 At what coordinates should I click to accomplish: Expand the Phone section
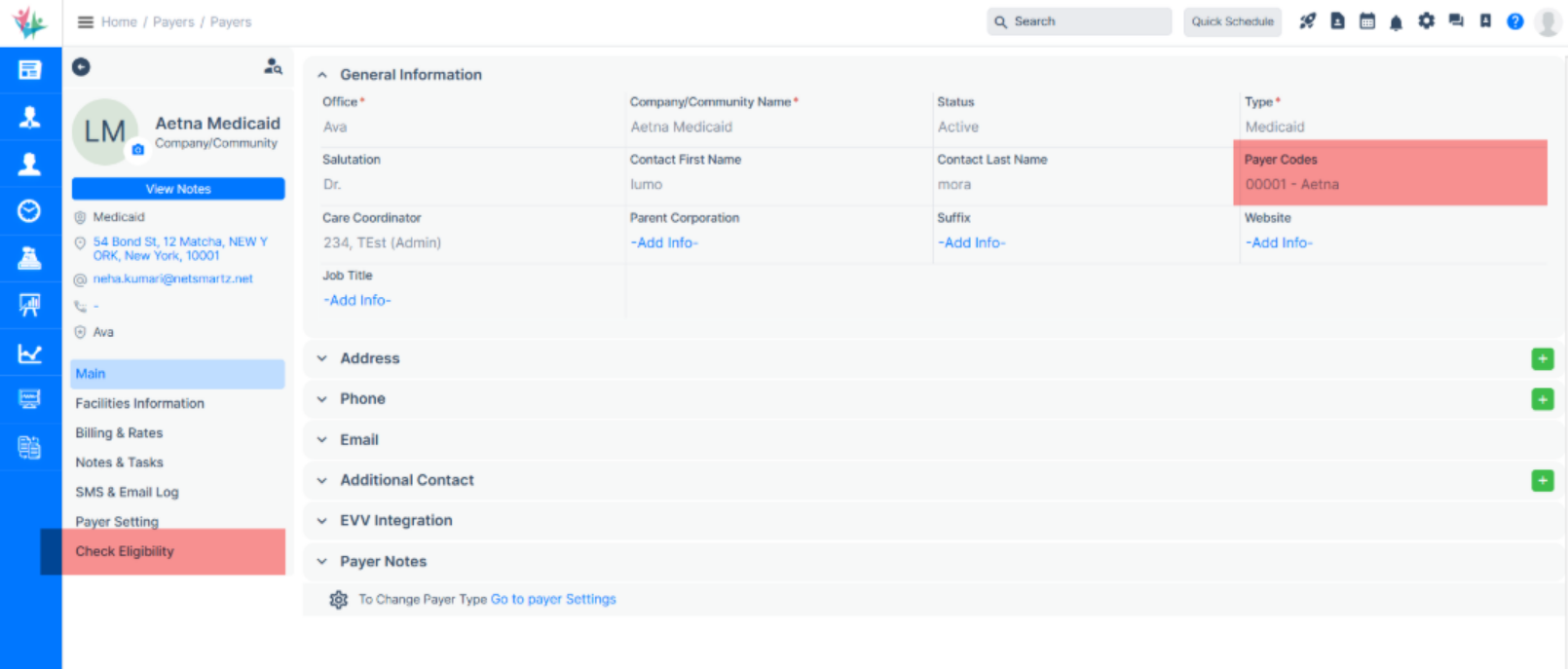(x=321, y=399)
